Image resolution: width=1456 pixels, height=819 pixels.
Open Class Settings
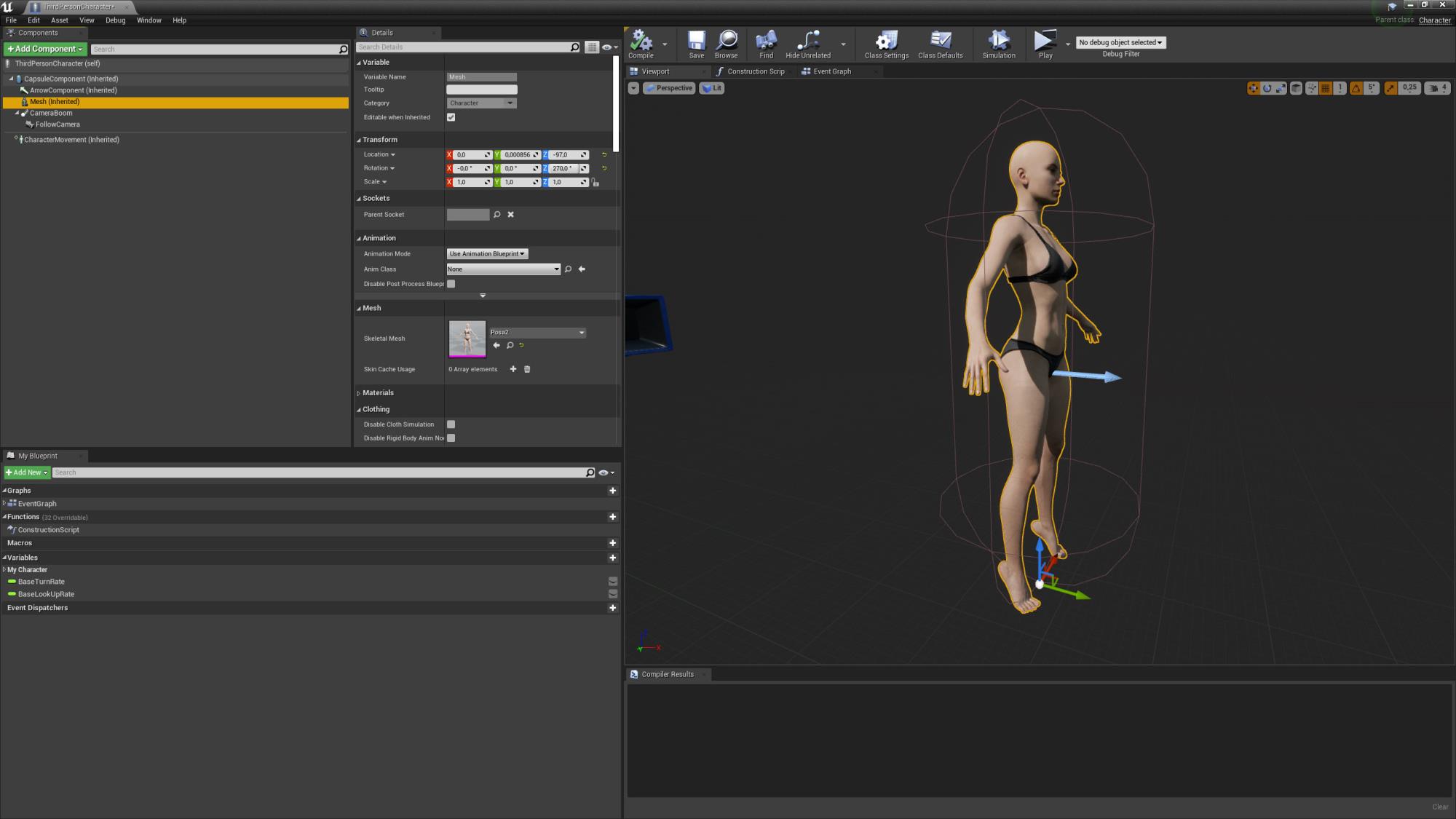pyautogui.click(x=886, y=44)
